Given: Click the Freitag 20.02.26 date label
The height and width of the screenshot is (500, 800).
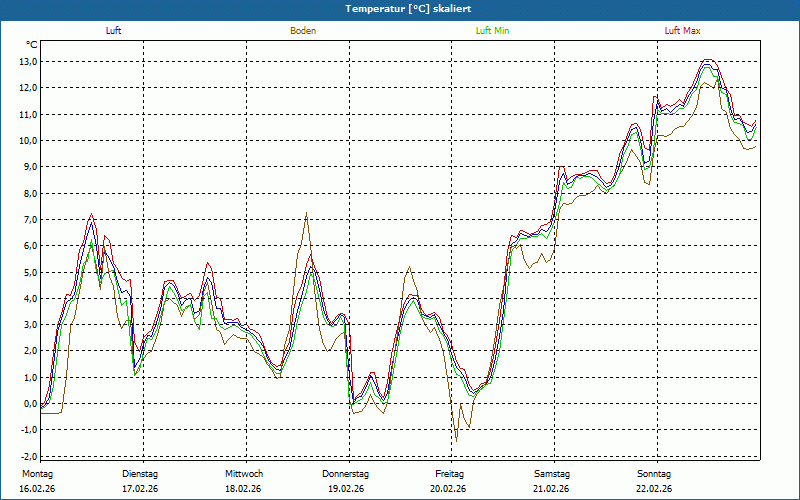Looking at the screenshot, I should click(450, 481).
